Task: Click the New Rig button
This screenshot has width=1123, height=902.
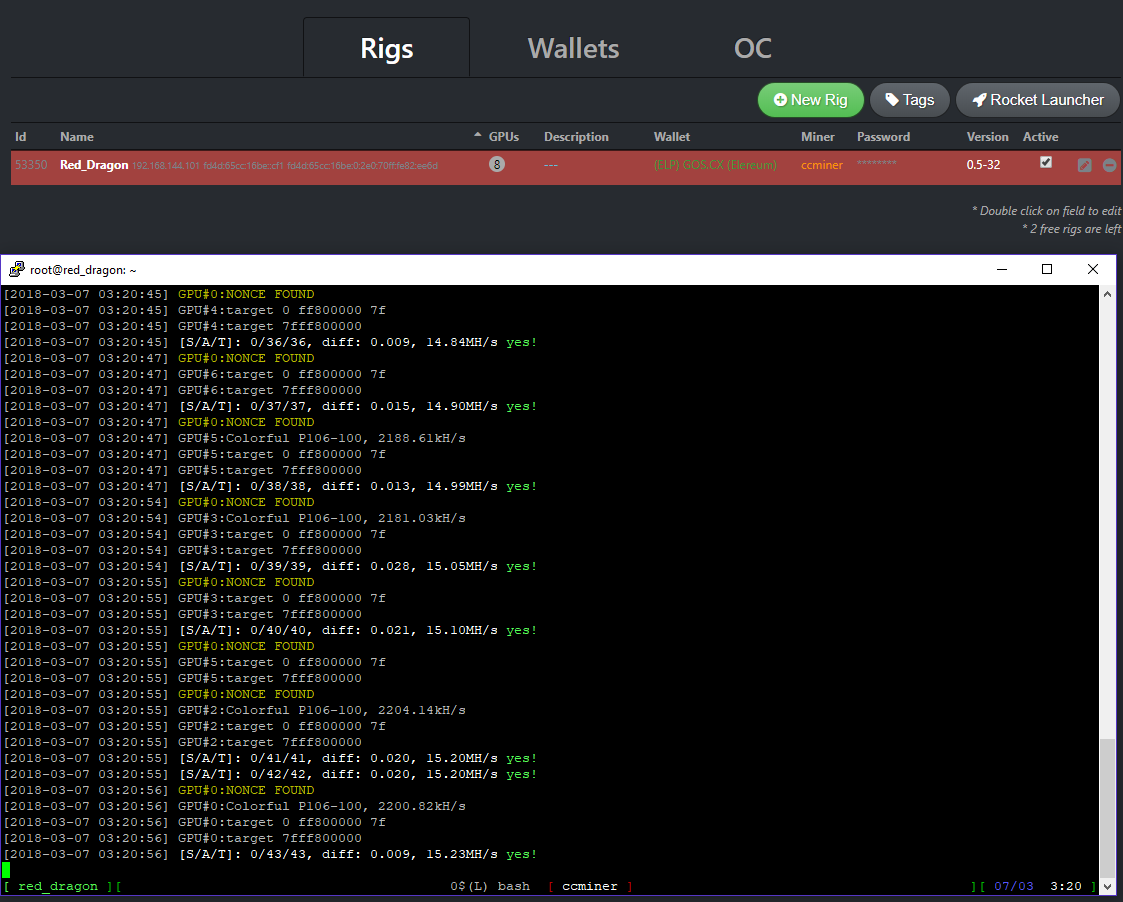Action: click(811, 100)
